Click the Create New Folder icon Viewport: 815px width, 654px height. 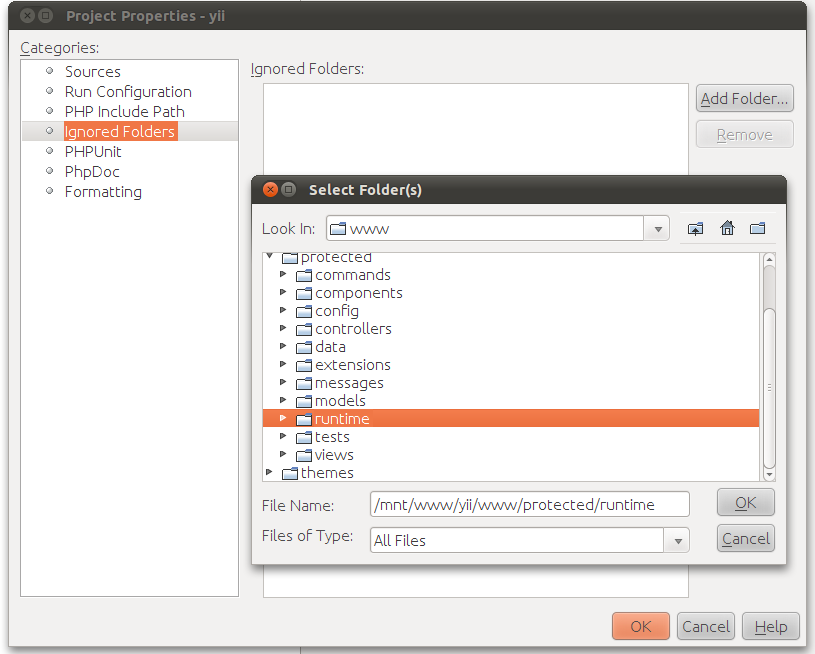757,229
